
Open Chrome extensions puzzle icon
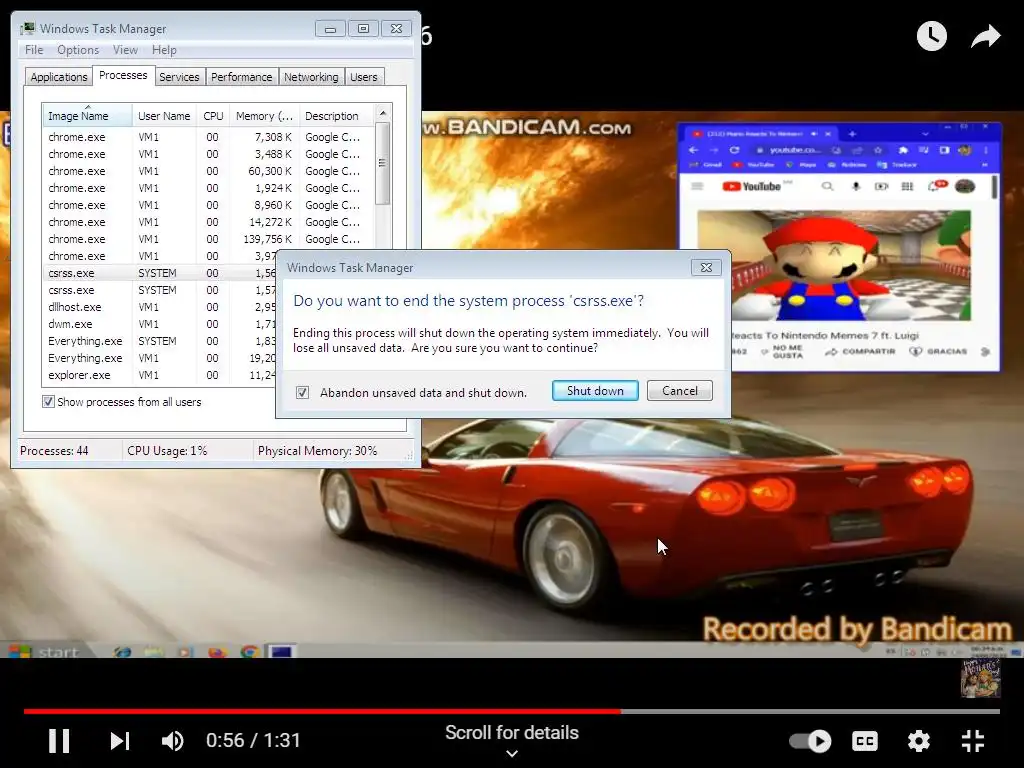point(903,150)
